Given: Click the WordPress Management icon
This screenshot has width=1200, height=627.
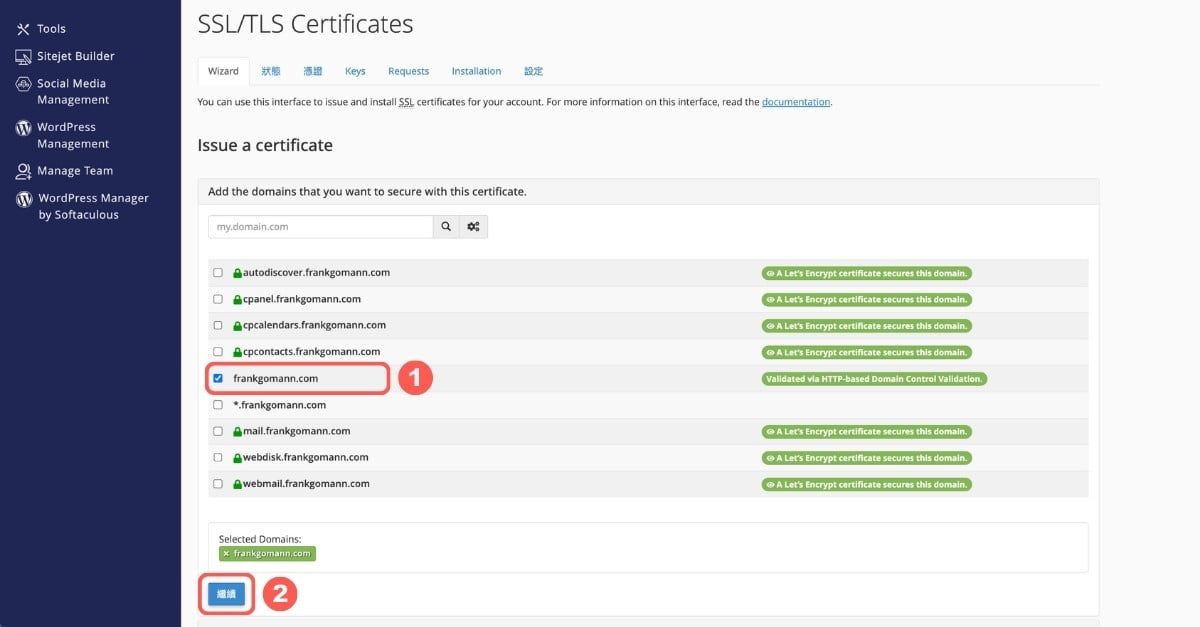Looking at the screenshot, I should (23, 128).
